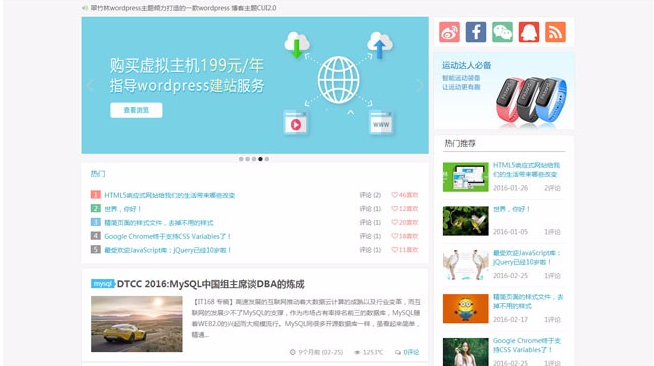Click the 2016-02-17 date in sidebar
The width and height of the screenshot is (654, 366).
(511, 320)
